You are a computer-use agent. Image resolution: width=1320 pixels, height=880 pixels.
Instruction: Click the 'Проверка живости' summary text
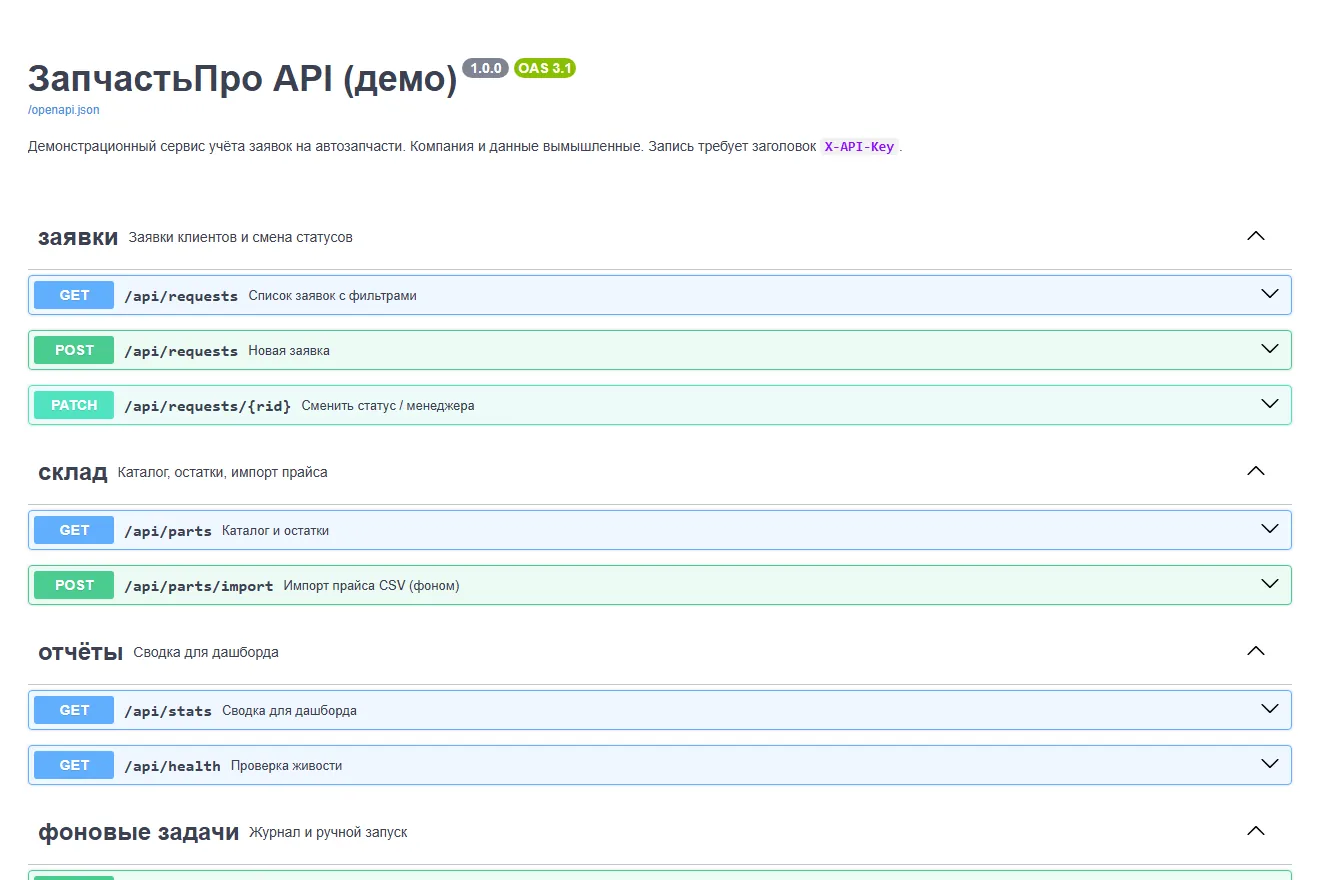click(287, 766)
